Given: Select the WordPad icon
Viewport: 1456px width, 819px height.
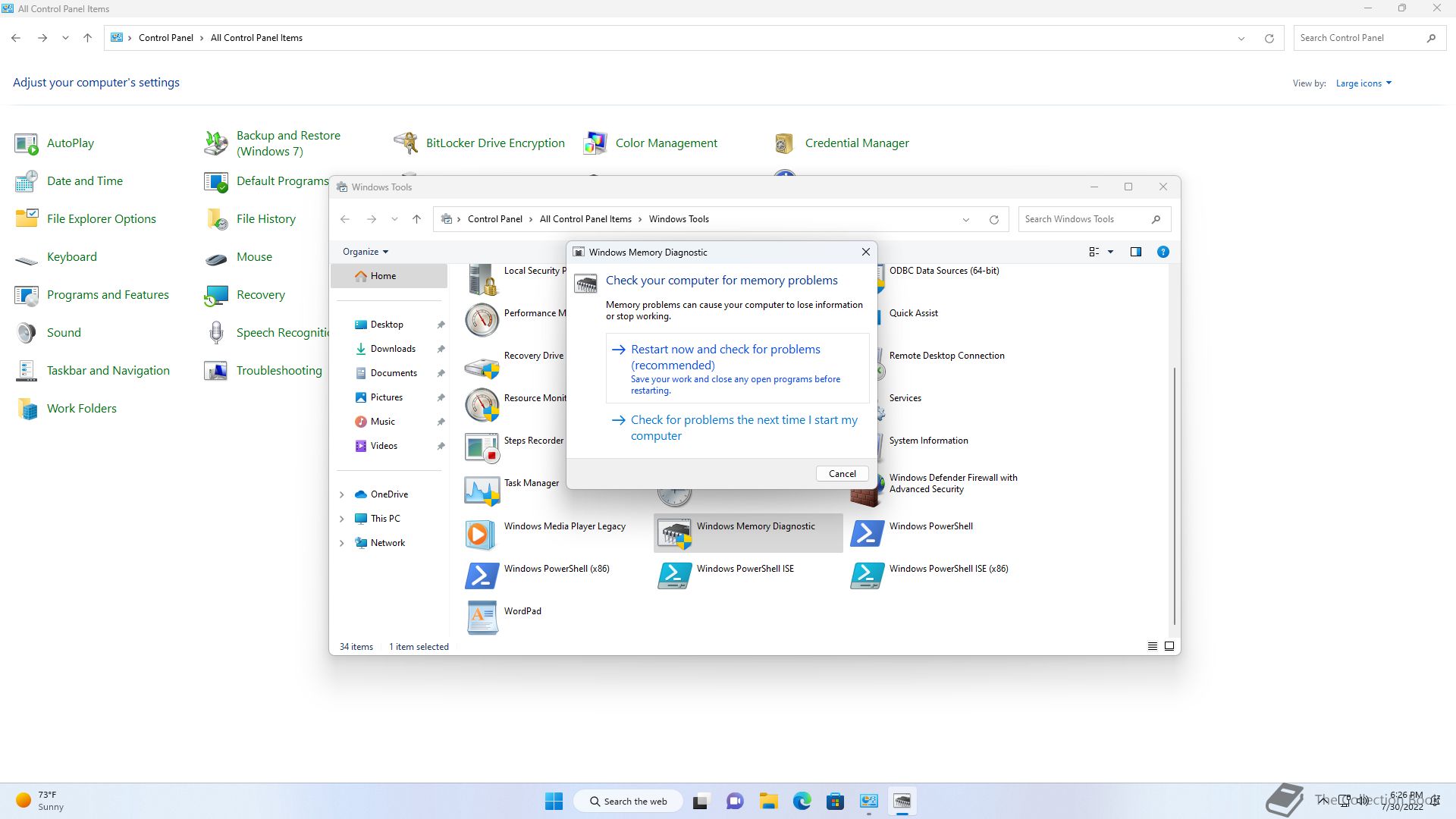Looking at the screenshot, I should 482,619.
